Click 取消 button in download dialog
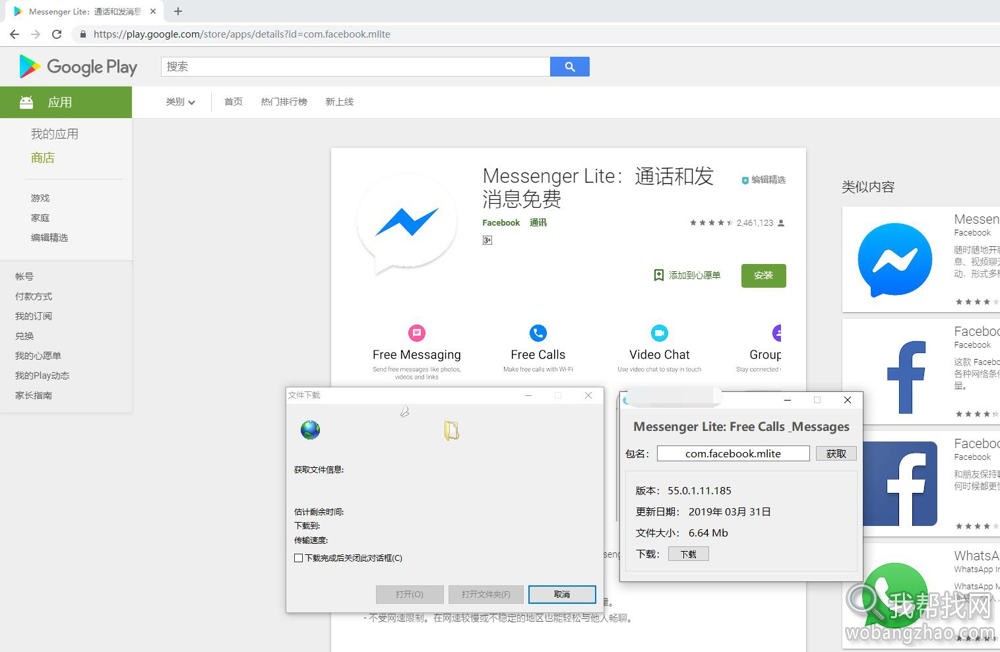The height and width of the screenshot is (652, 1000). pos(562,595)
